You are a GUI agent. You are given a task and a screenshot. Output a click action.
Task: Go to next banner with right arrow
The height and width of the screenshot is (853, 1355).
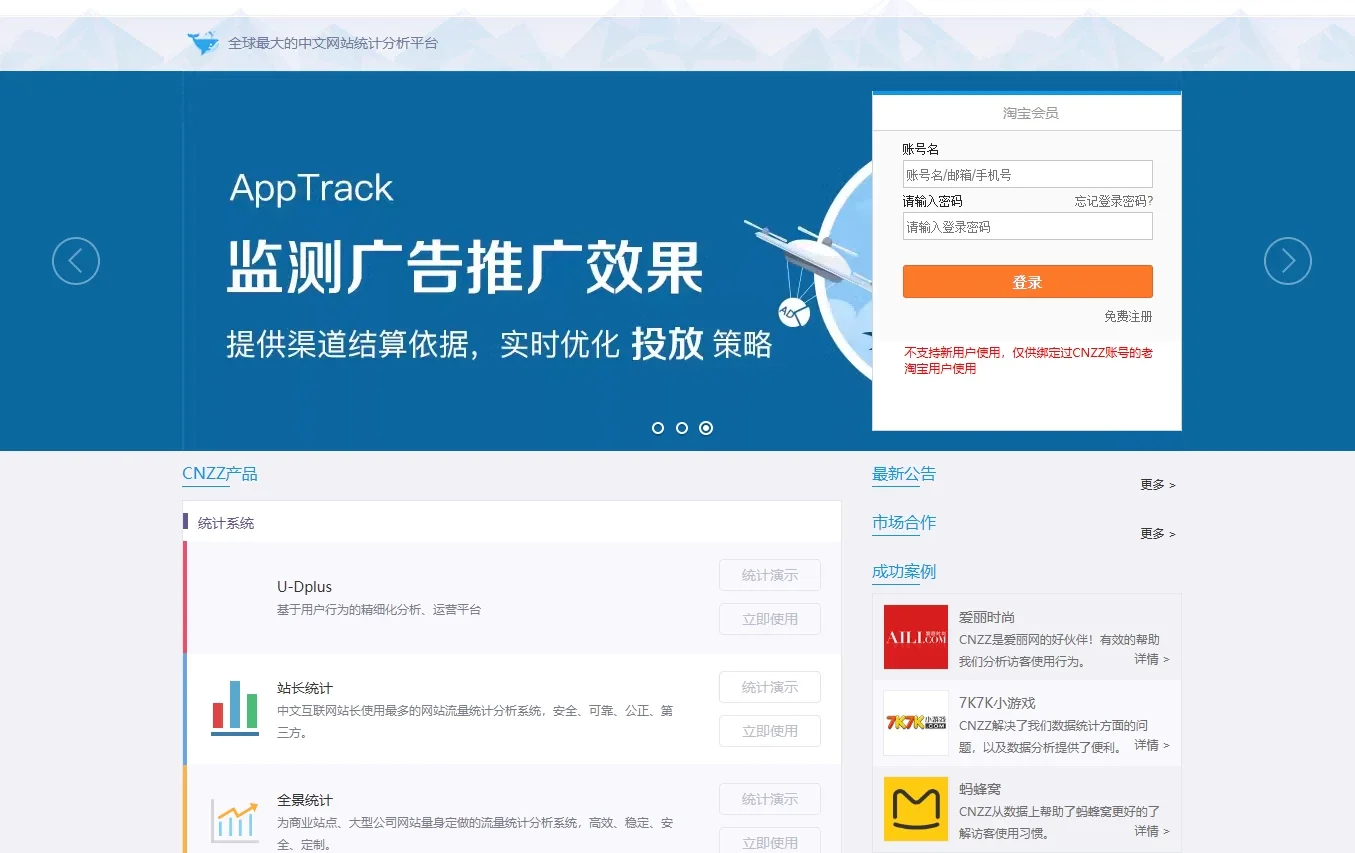tap(1287, 260)
